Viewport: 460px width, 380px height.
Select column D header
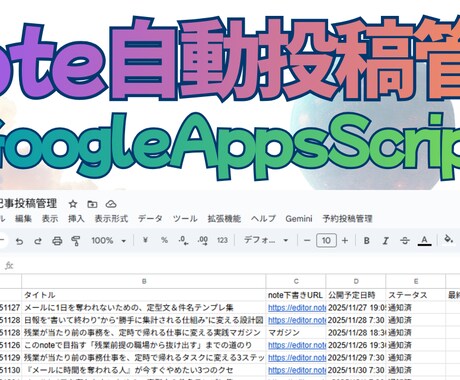point(356,281)
